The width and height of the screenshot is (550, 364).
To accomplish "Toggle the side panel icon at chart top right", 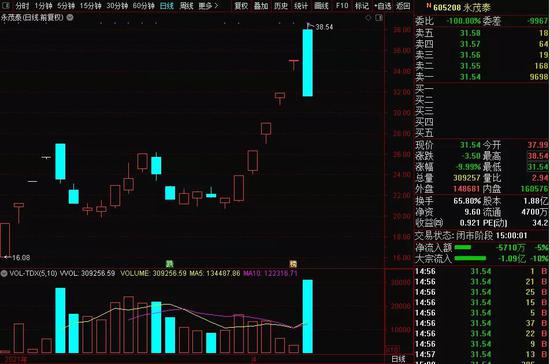I will 379,18.
